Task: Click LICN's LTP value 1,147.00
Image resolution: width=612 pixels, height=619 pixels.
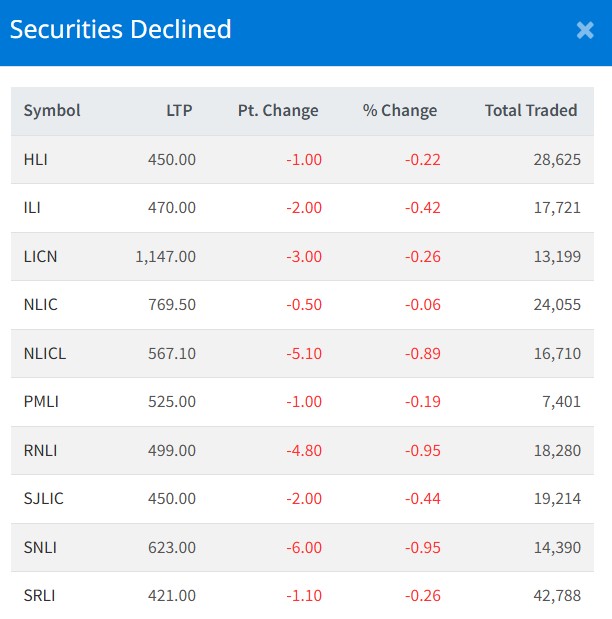Action: (x=166, y=257)
